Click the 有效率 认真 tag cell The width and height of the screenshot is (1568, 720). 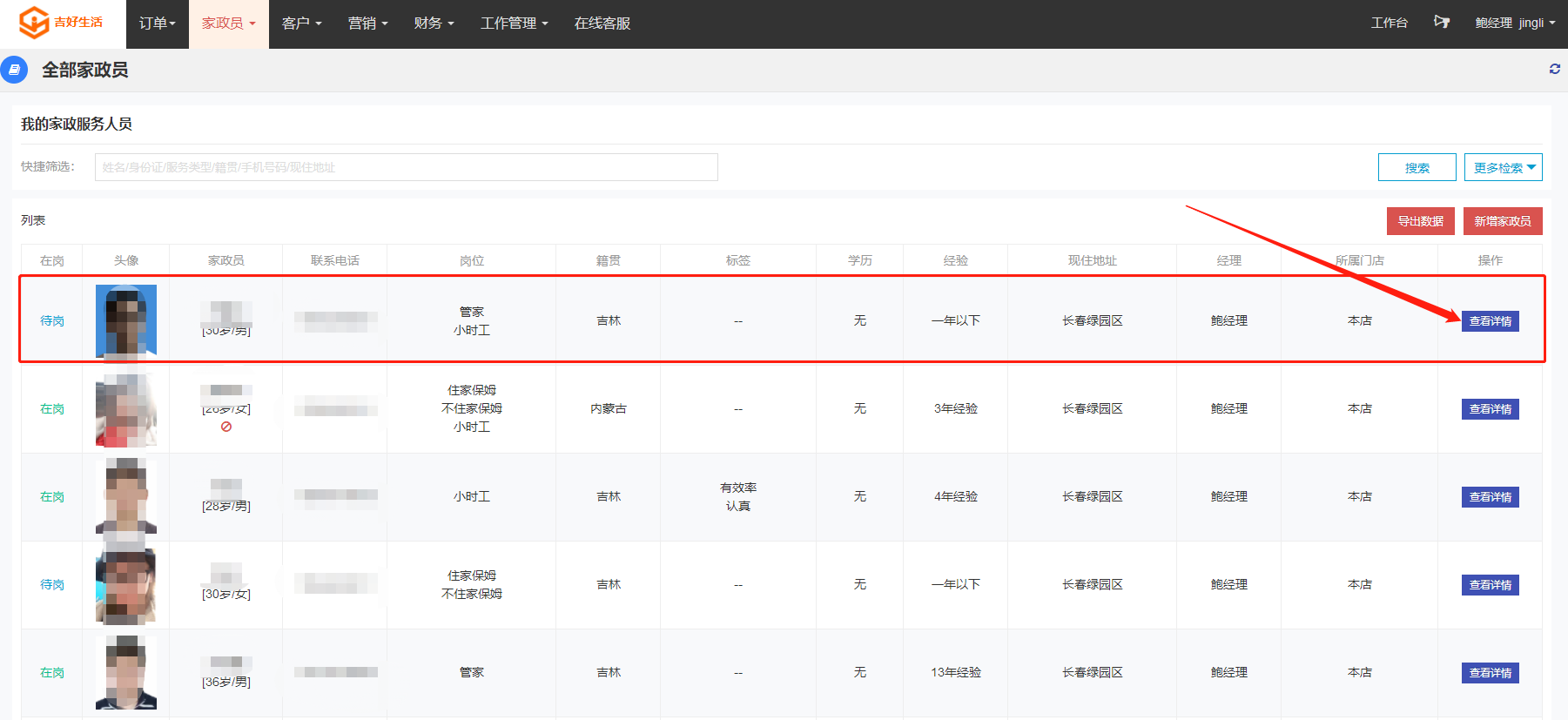(738, 497)
